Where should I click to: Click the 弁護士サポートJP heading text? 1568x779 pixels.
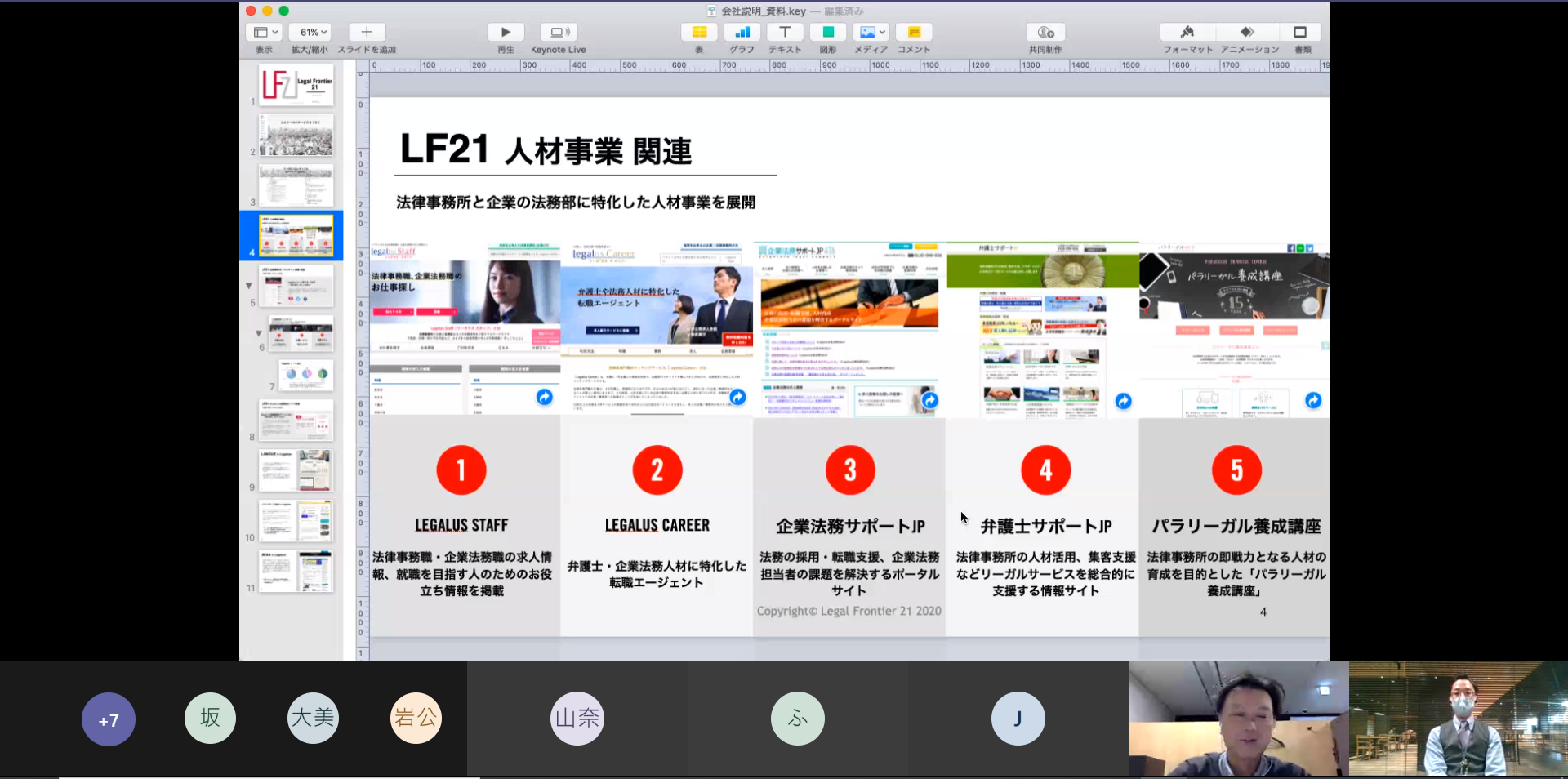click(x=1046, y=526)
